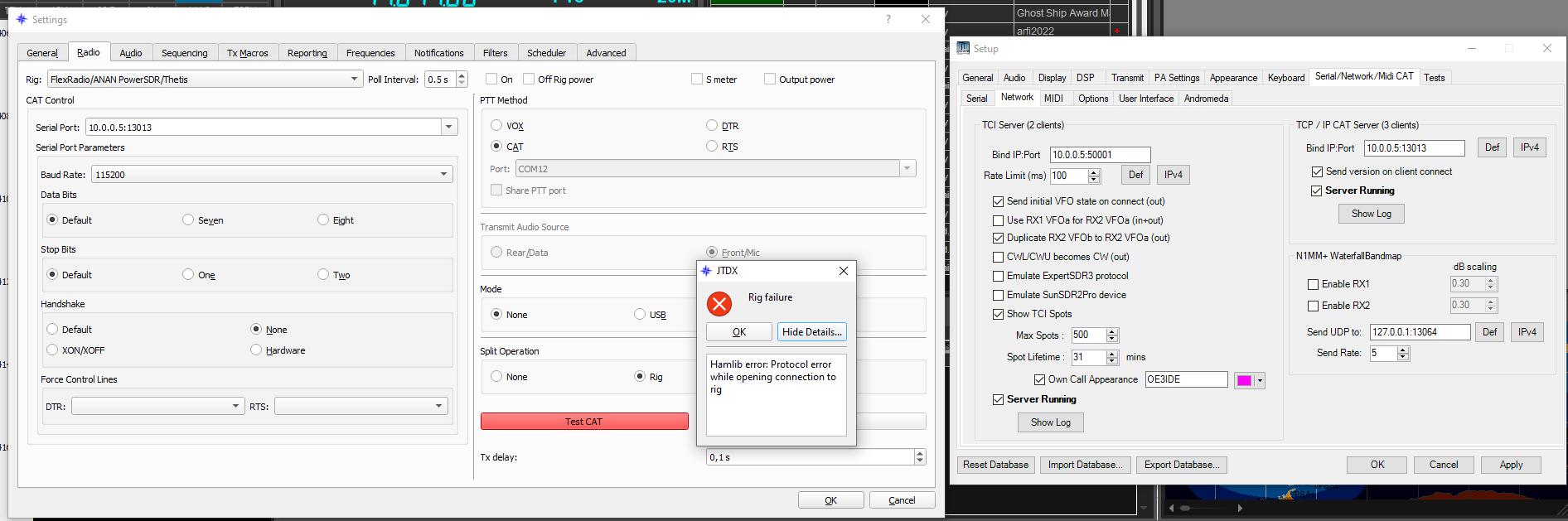Image resolution: width=1568 pixels, height=521 pixels.
Task: Increment the Poll Interval spinner
Action: [x=462, y=75]
